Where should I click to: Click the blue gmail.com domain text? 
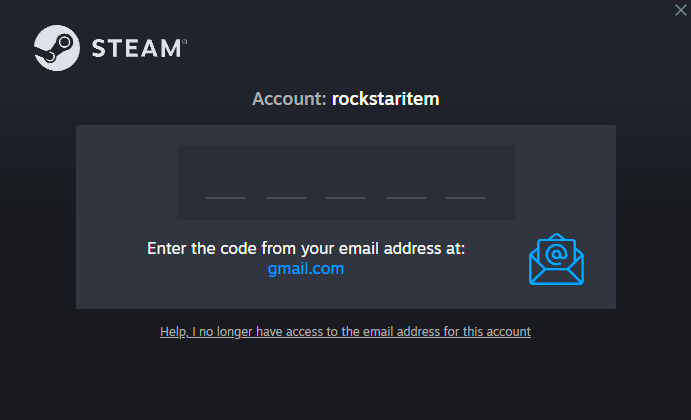[x=306, y=269]
